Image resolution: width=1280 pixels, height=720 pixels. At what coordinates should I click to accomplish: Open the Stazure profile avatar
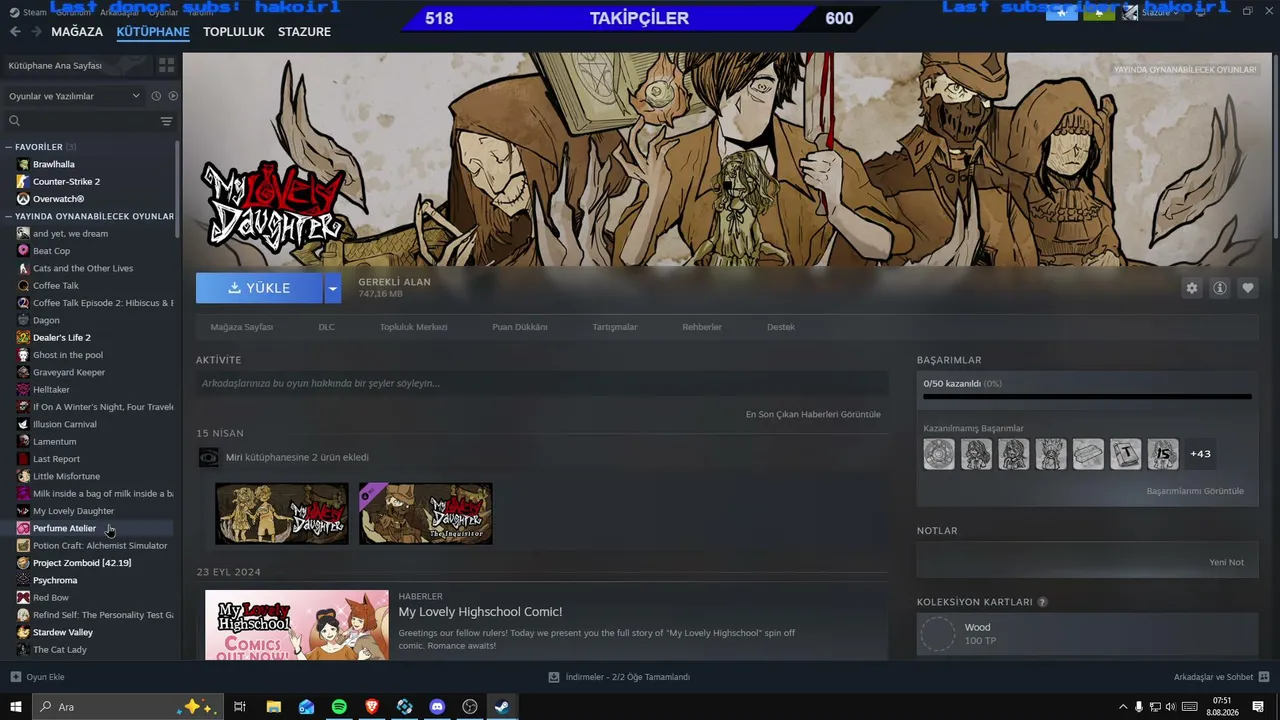click(1130, 12)
